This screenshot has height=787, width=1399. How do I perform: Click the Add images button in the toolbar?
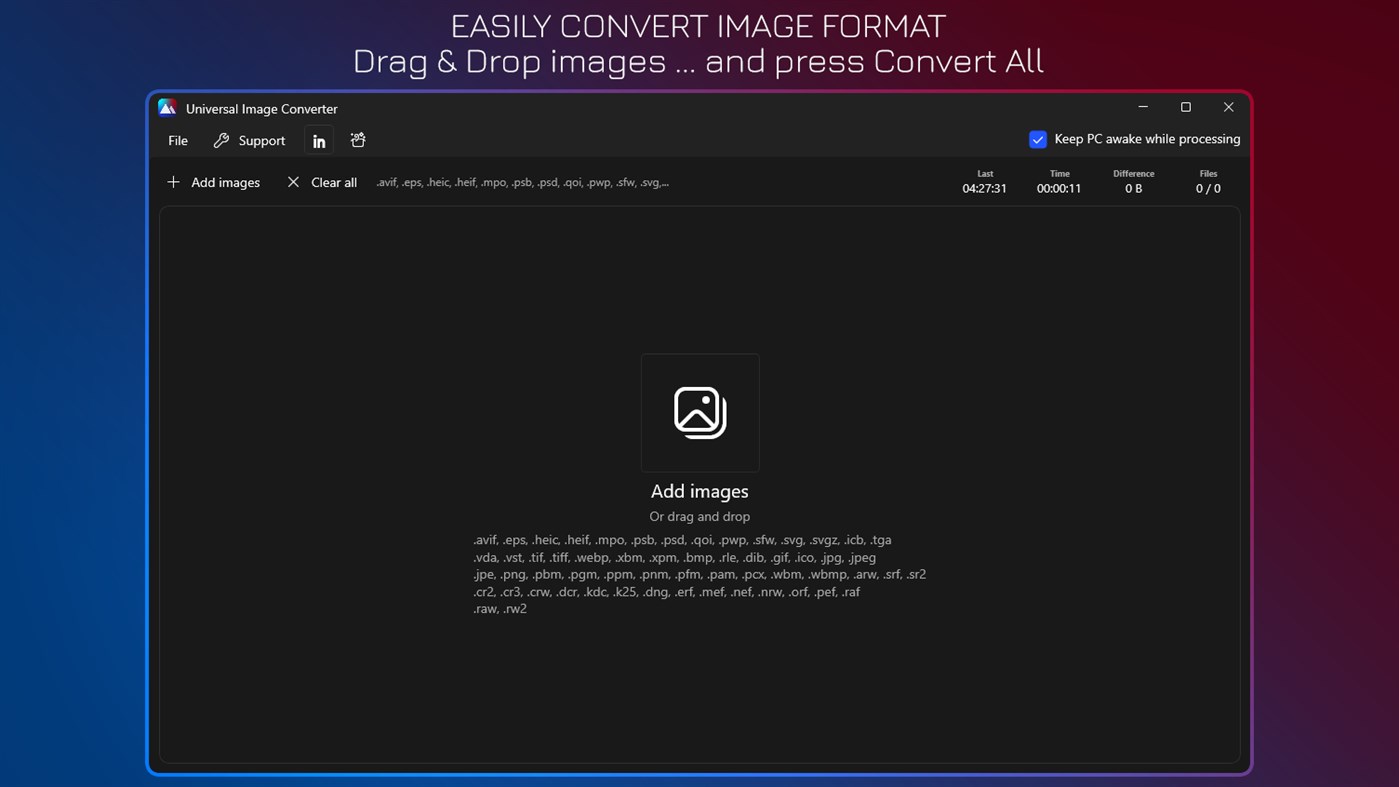click(x=213, y=182)
